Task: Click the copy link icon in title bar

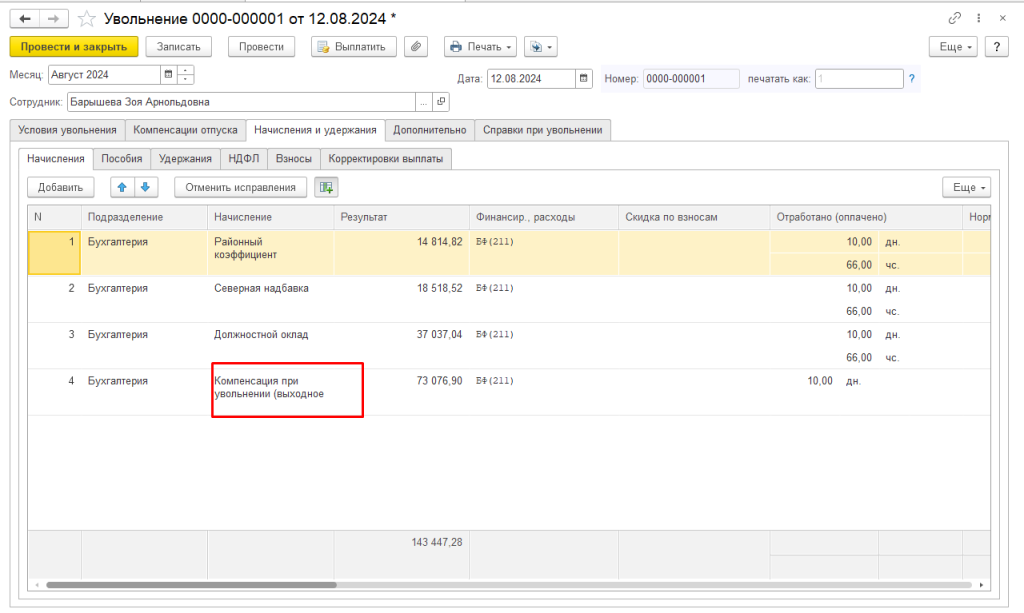Action: point(954,18)
